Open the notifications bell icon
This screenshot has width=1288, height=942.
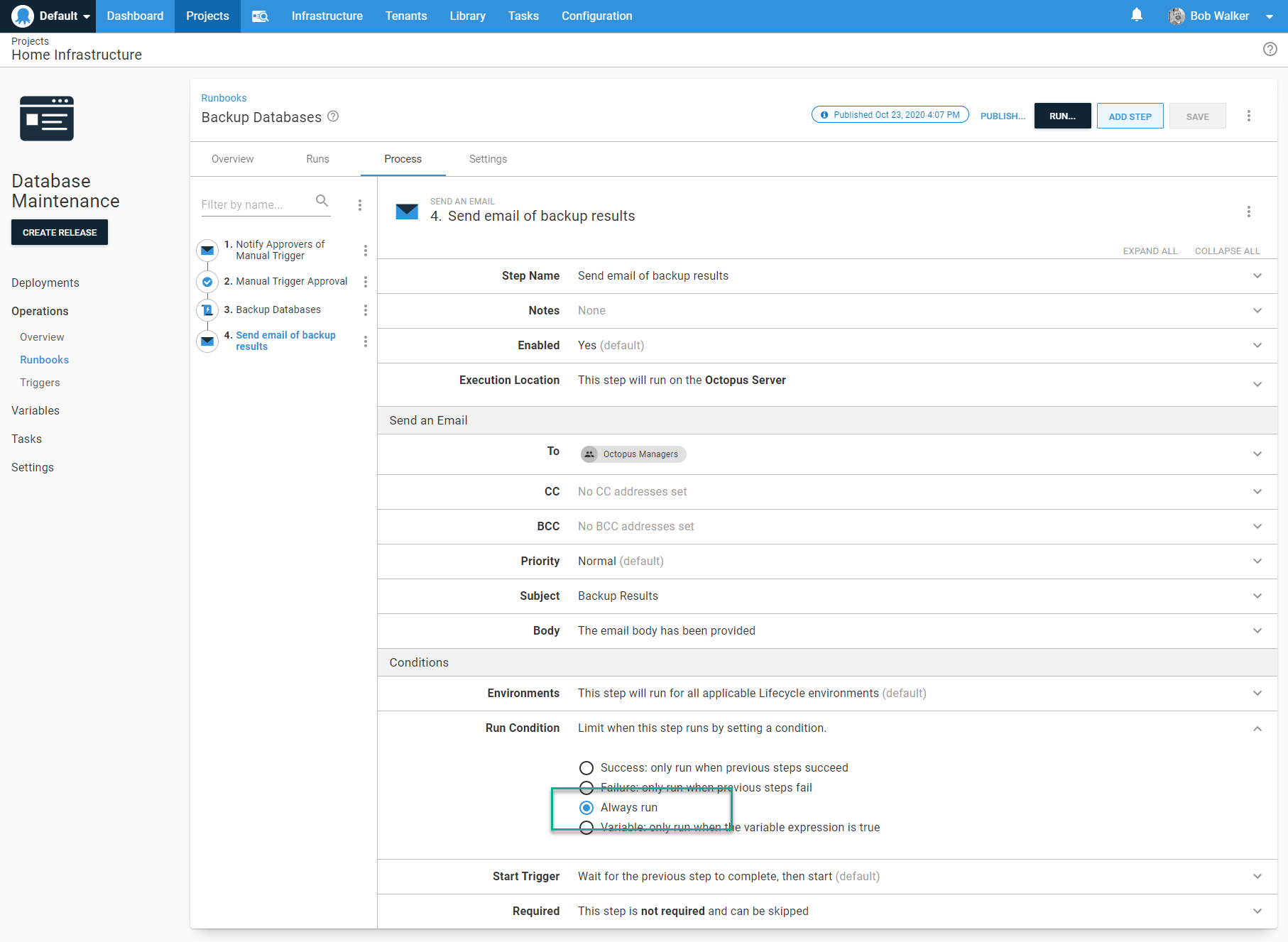1136,15
